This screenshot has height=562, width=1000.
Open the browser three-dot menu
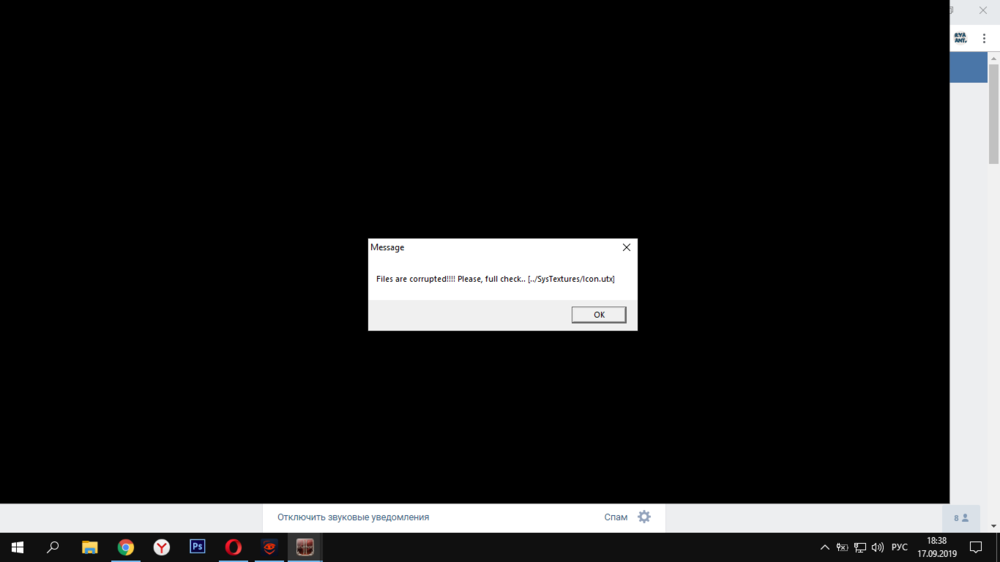tap(984, 38)
